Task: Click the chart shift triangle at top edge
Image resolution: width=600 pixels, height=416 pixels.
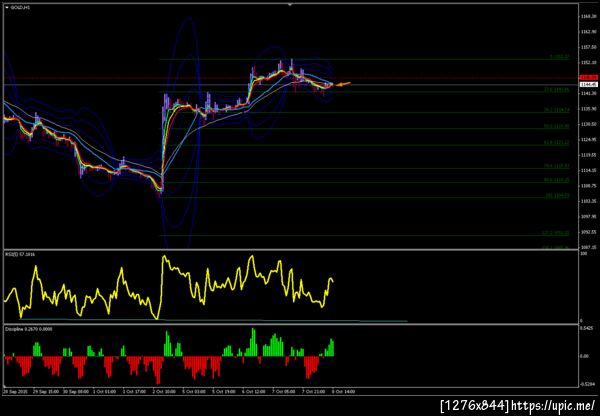Action: [290, 5]
